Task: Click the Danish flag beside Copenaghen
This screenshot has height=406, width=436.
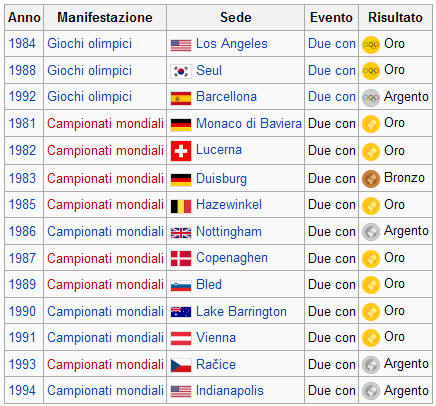Action: click(181, 259)
